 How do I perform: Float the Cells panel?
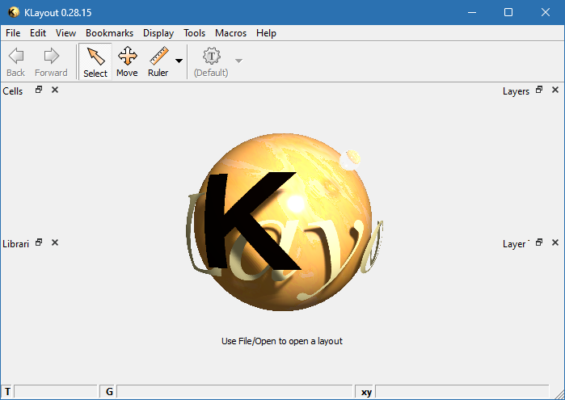[39, 90]
